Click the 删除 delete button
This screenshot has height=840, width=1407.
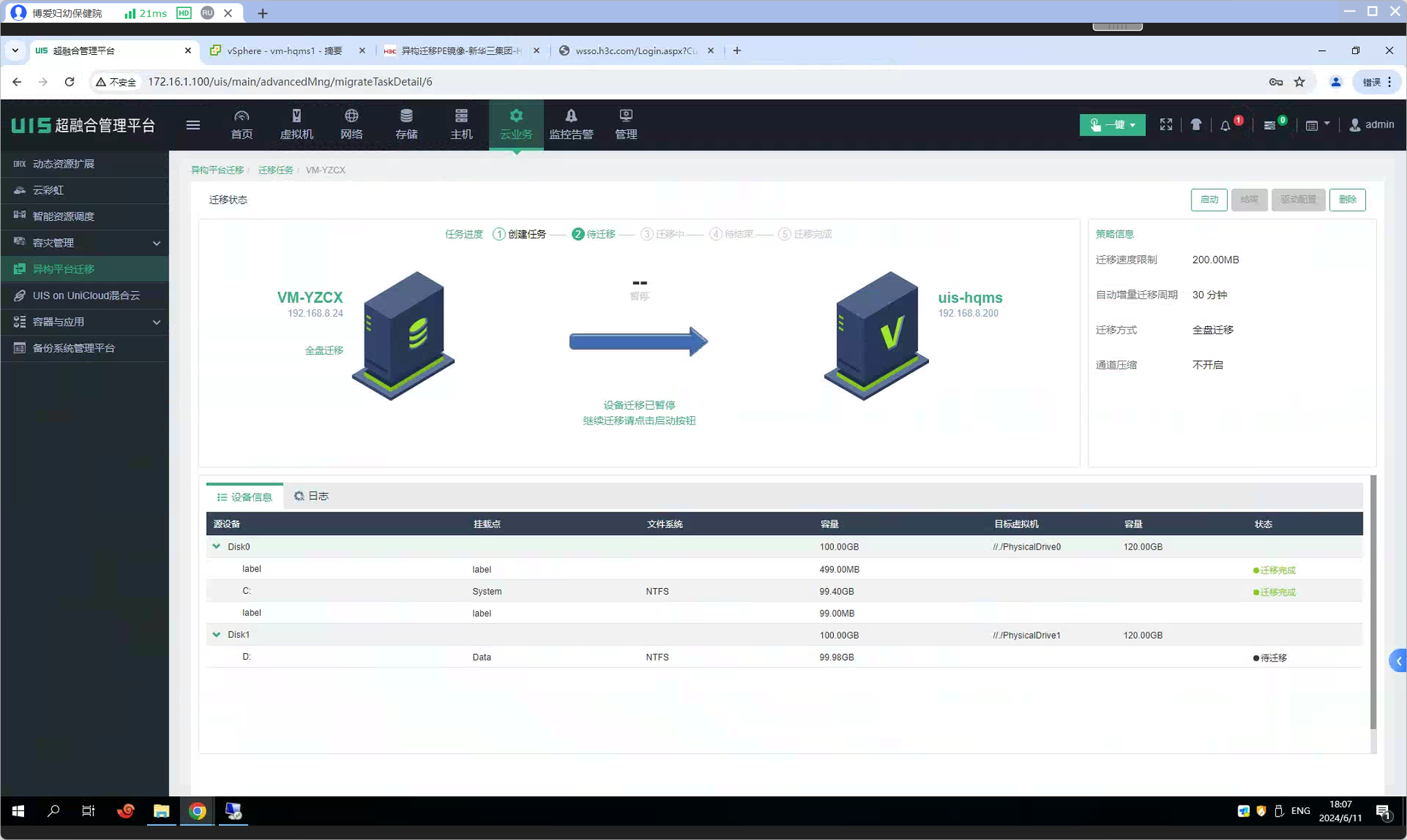pyautogui.click(x=1347, y=199)
